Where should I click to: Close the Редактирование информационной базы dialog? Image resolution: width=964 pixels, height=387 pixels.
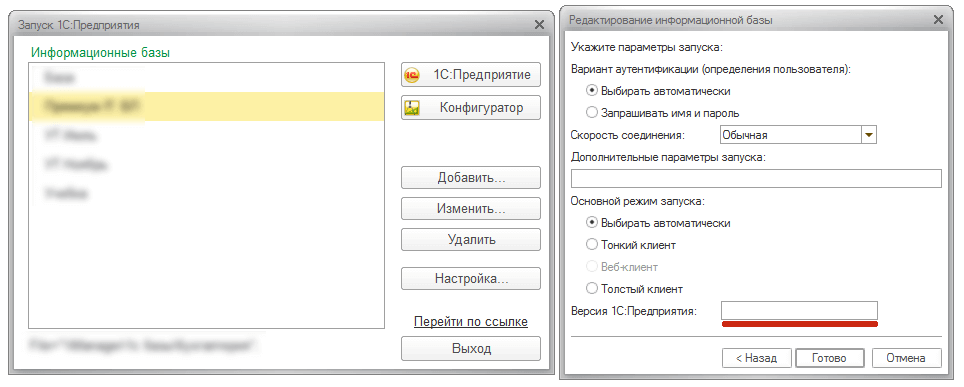point(938,20)
